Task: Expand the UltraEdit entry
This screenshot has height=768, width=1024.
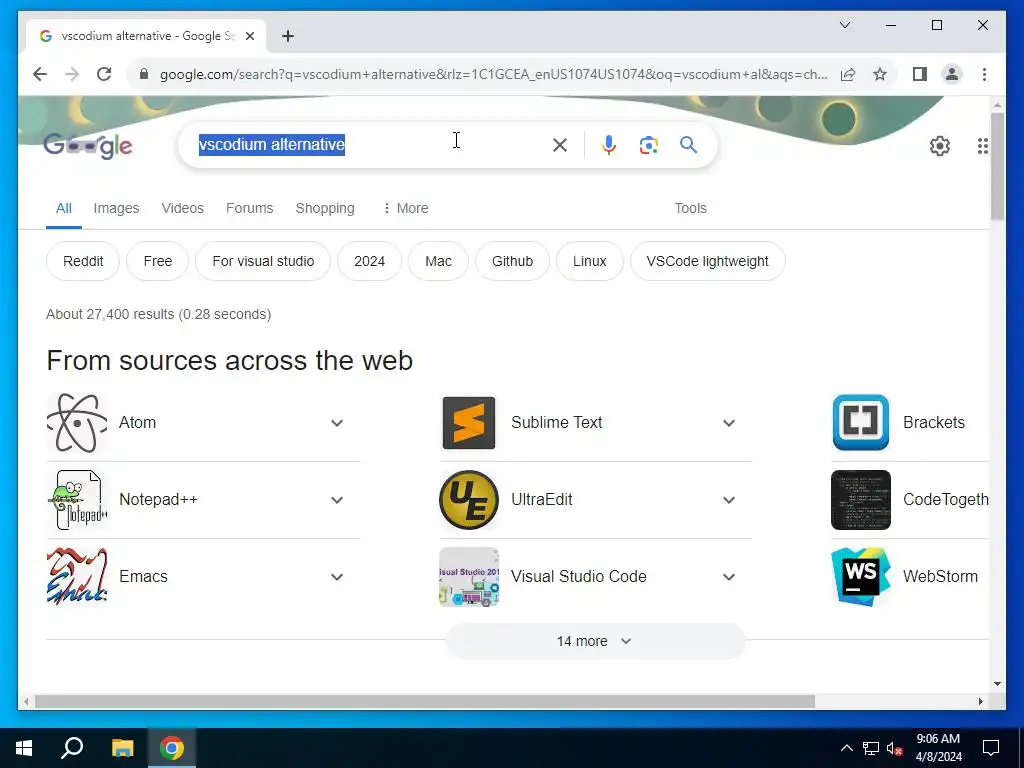Action: pyautogui.click(x=729, y=500)
